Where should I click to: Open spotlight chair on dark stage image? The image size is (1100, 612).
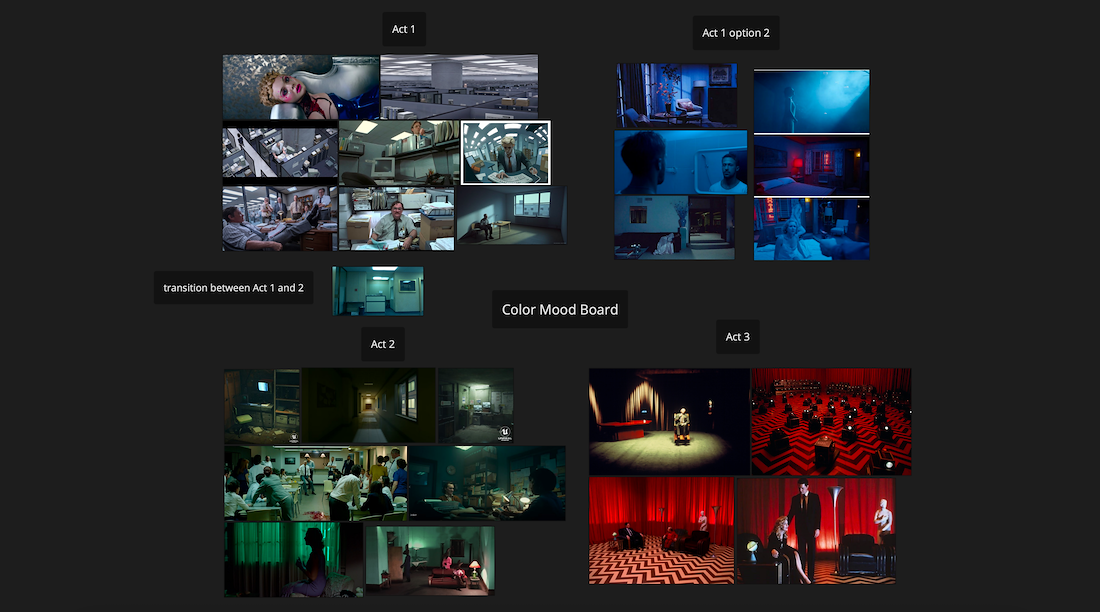(x=669, y=422)
